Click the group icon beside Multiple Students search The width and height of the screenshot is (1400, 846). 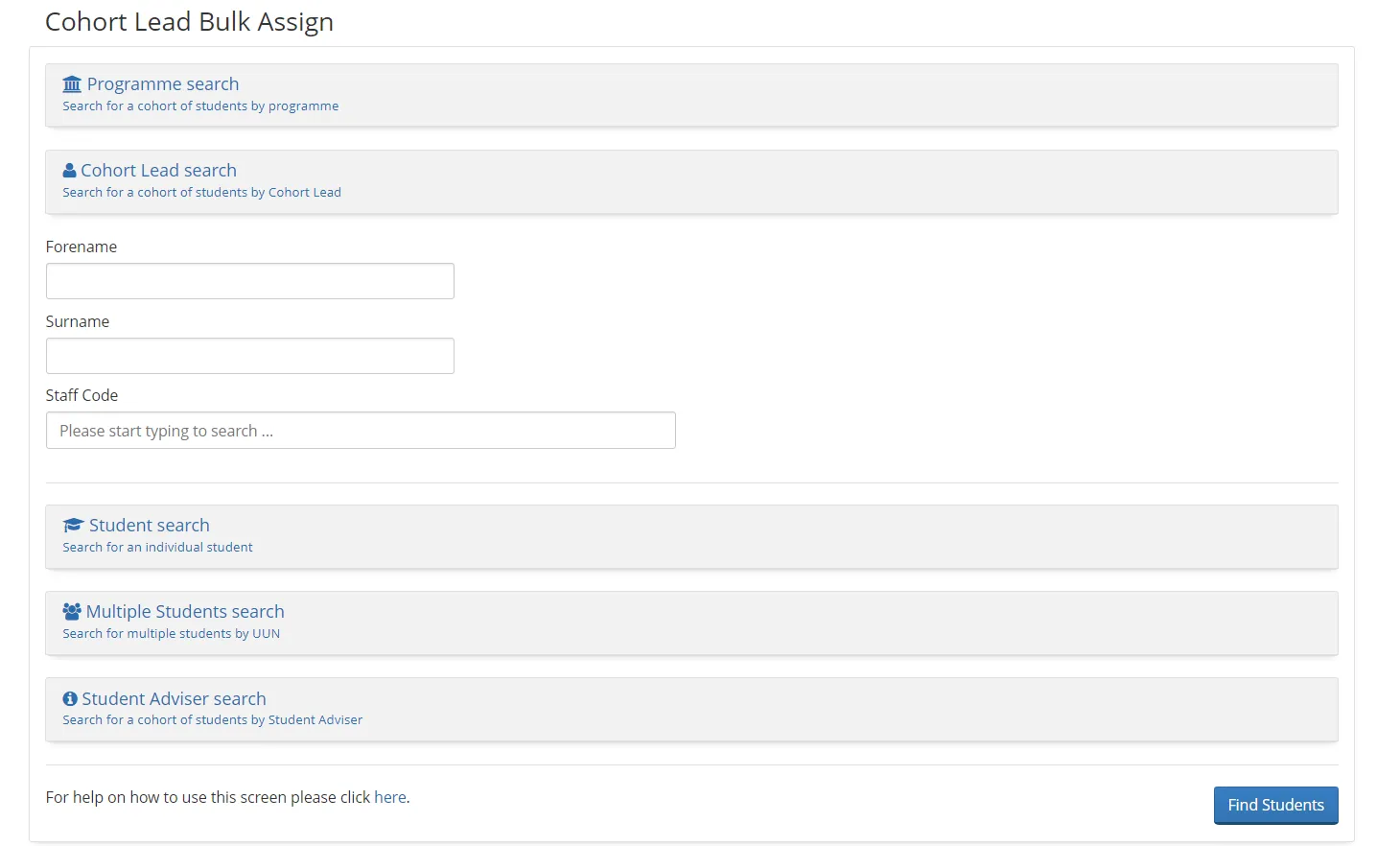(71, 611)
